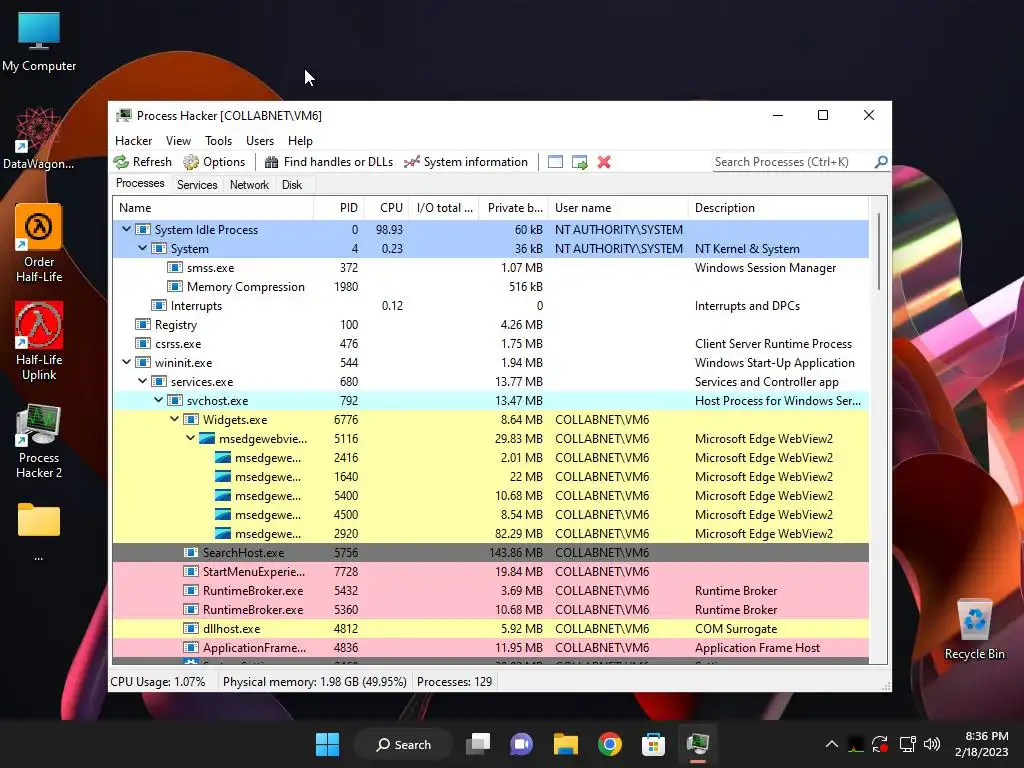Sort by the Name column header
This screenshot has height=768, width=1024.
(213, 208)
